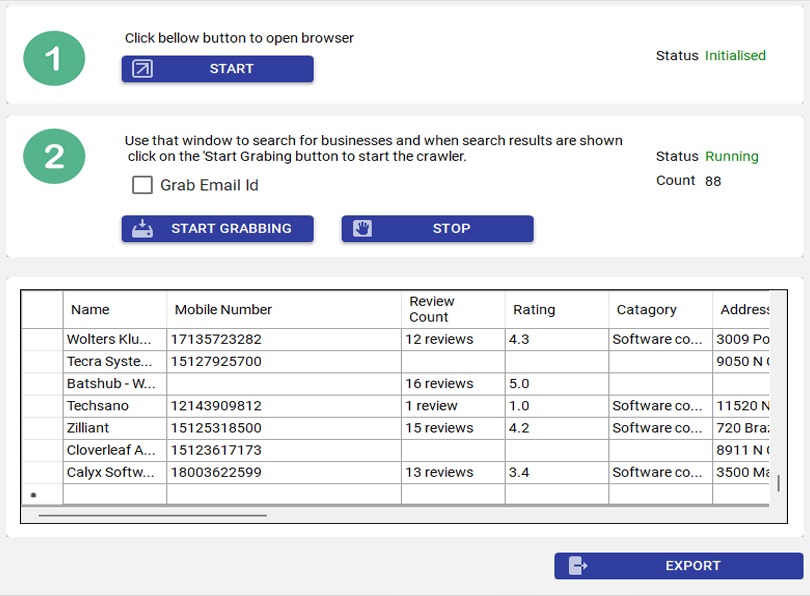The width and height of the screenshot is (810, 596).
Task: Click the vertical scrollbar thumb of results table
Action: tap(778, 483)
